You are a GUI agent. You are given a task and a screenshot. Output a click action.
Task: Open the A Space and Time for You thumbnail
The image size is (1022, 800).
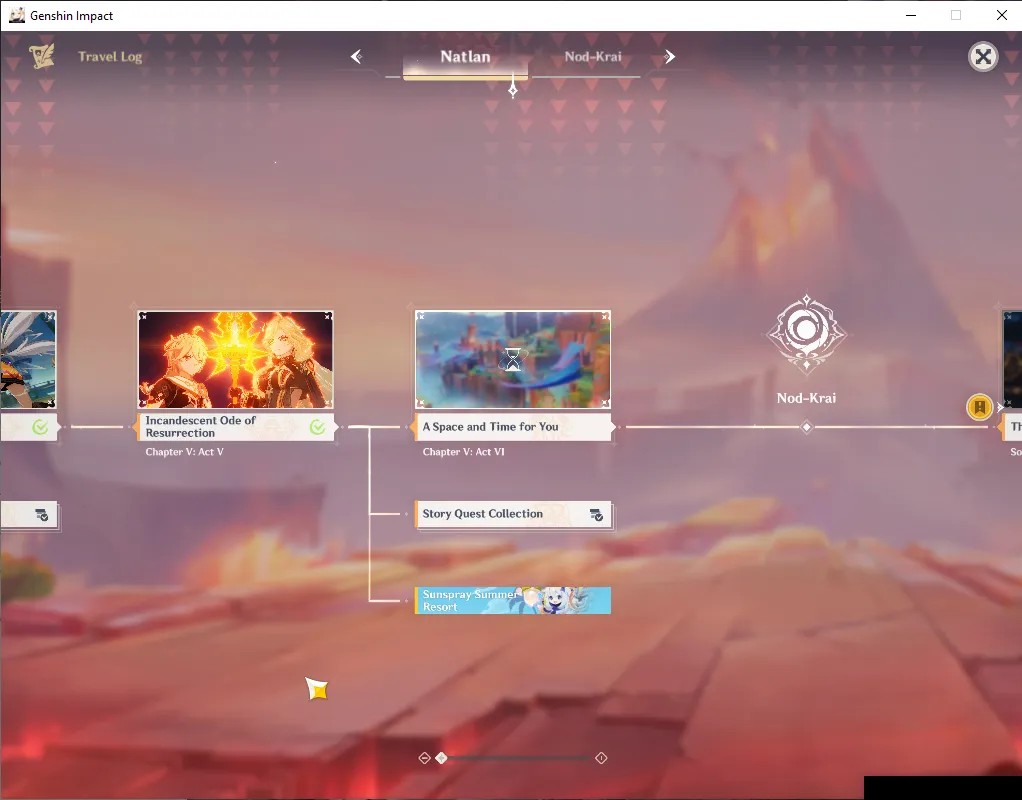(513, 359)
